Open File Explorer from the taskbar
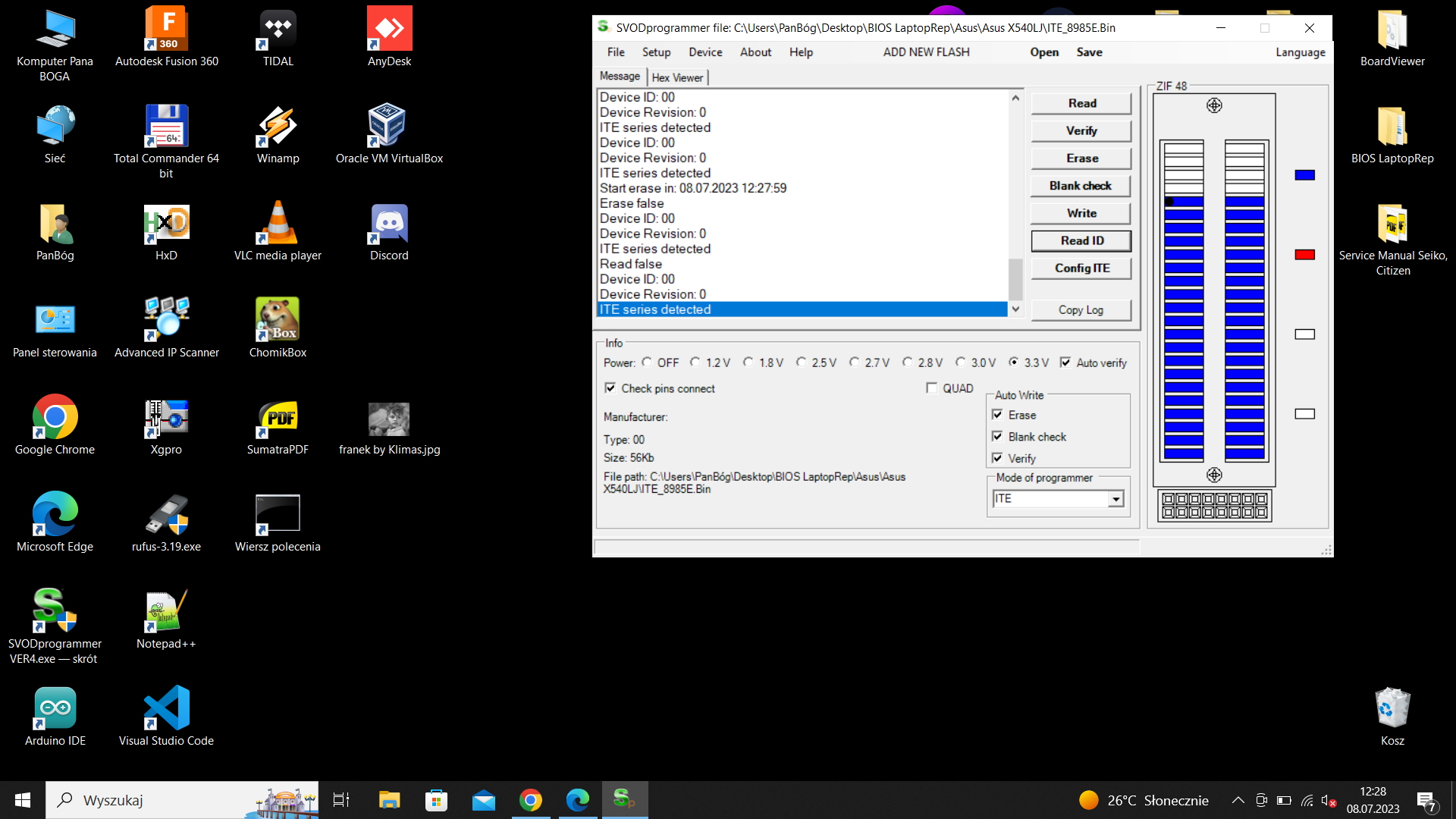The width and height of the screenshot is (1456, 819). point(389,799)
